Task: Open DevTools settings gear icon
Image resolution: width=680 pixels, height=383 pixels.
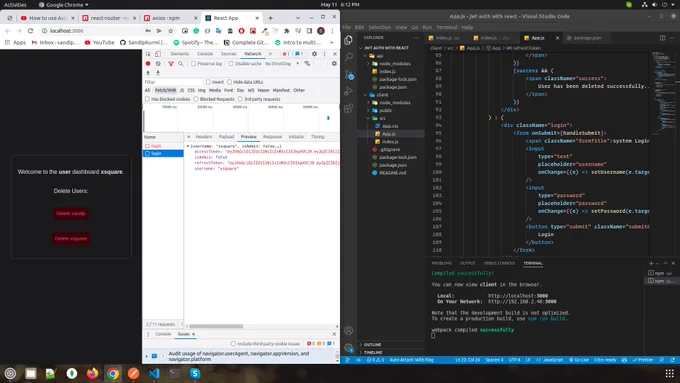Action: pyautogui.click(x=314, y=54)
